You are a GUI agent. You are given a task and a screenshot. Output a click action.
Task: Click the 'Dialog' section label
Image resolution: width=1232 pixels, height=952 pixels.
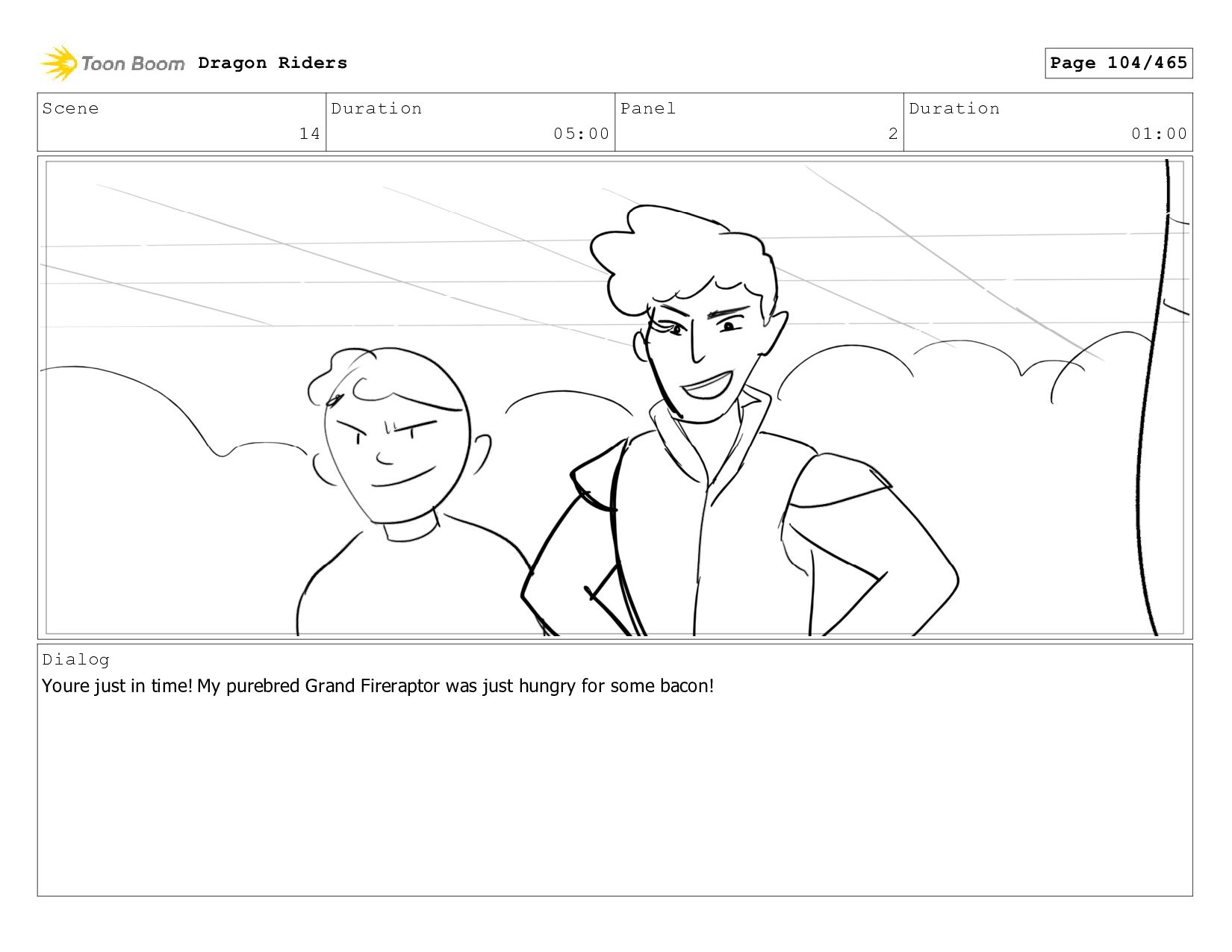75,659
